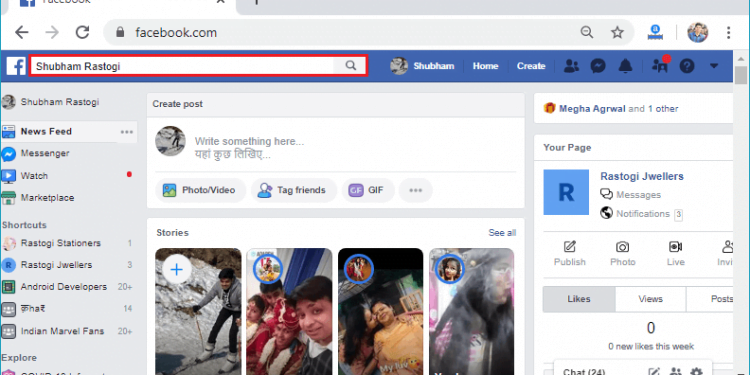Viewport: 750px width, 375px height.
Task: Click browser forward arrow
Action: coord(52,33)
